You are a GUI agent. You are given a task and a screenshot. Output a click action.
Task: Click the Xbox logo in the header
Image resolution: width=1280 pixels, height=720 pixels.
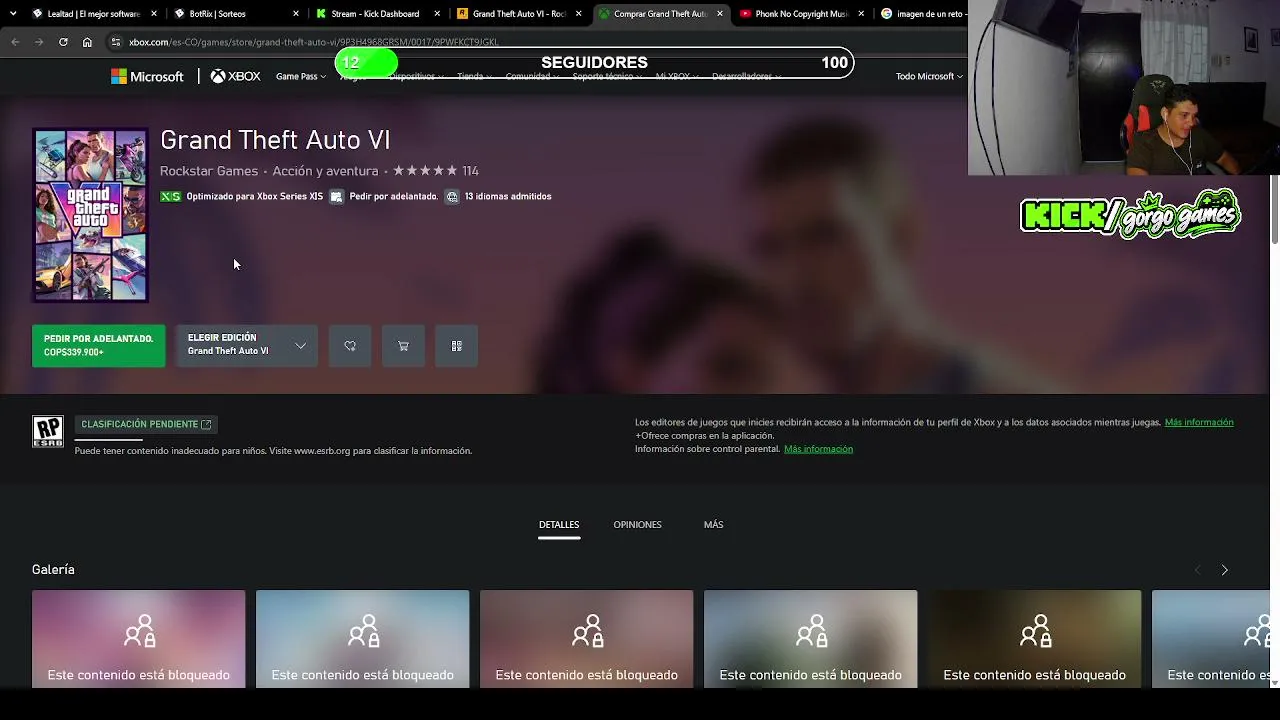pyautogui.click(x=235, y=76)
